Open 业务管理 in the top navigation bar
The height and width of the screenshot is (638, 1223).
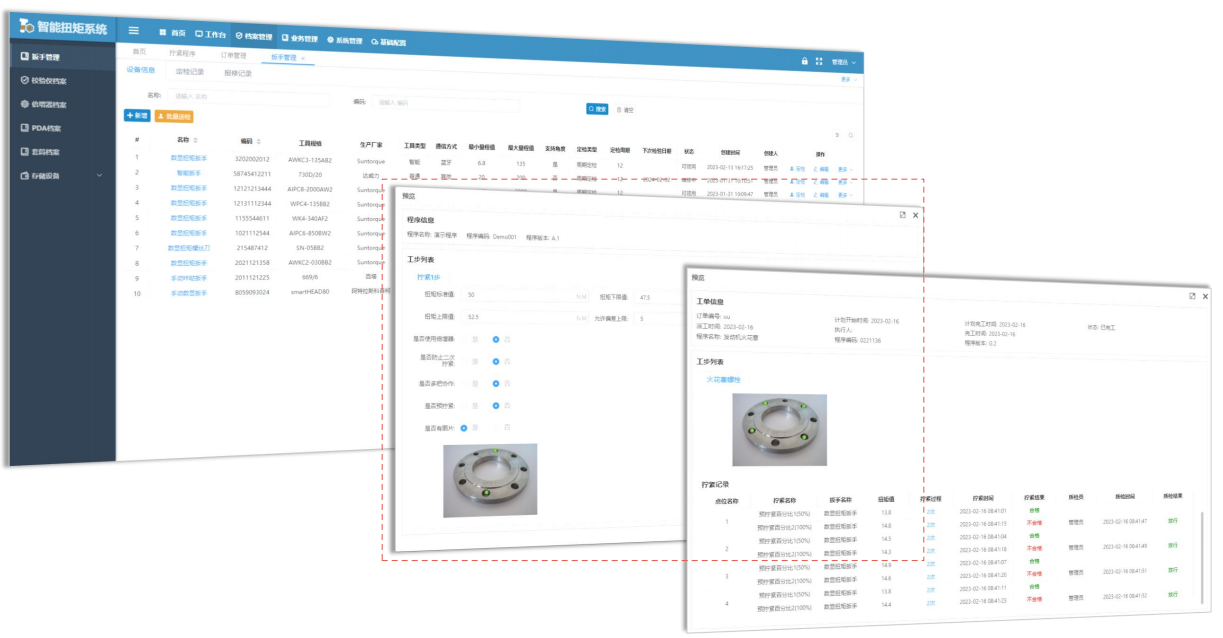298,38
